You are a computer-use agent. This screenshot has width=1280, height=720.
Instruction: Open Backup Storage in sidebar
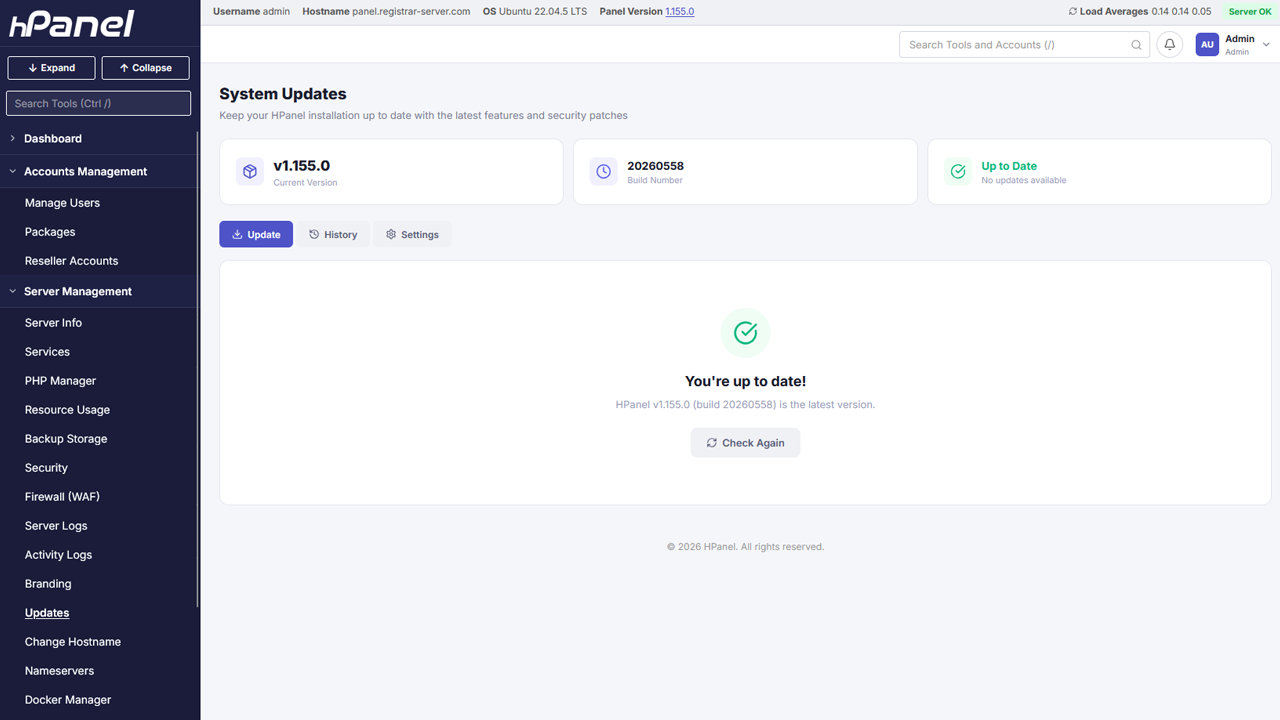coord(66,439)
